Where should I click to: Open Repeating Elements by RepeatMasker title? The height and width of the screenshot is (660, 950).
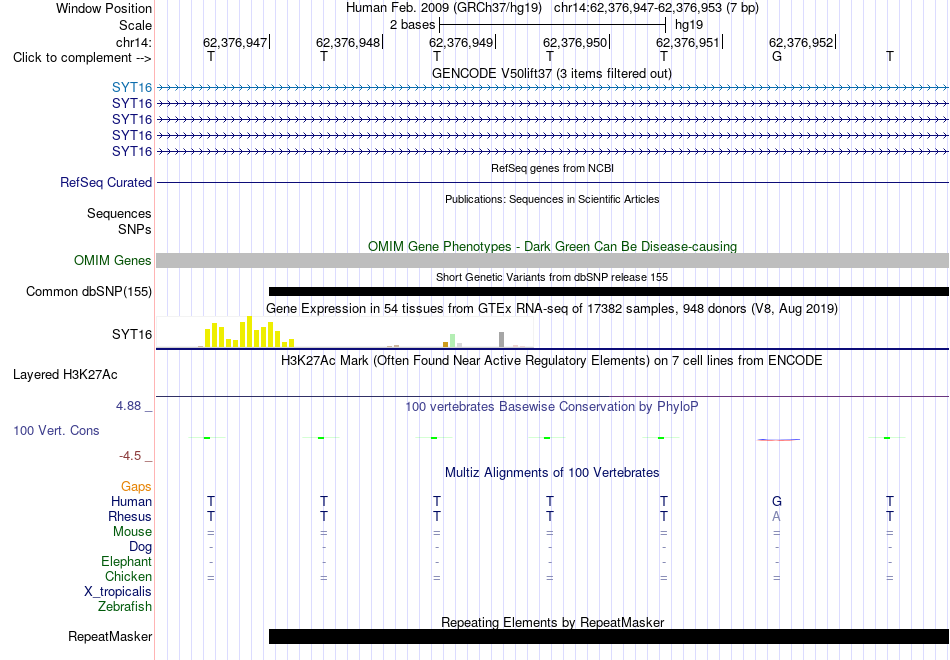click(x=552, y=622)
